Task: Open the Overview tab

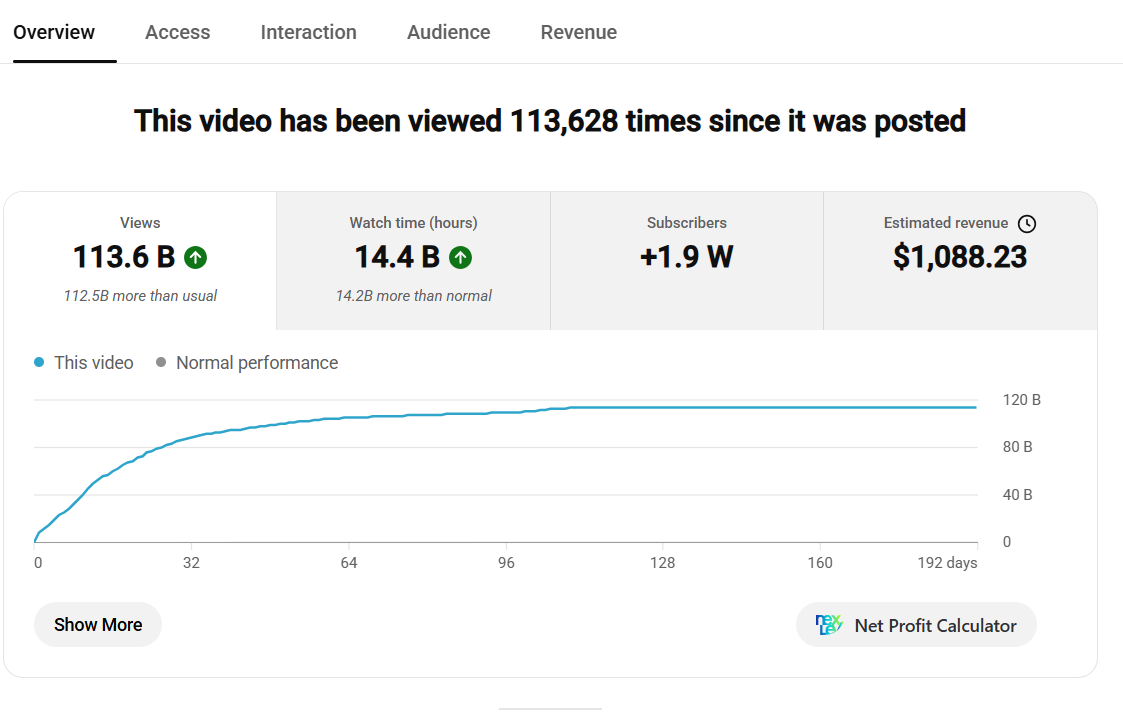Action: pyautogui.click(x=54, y=32)
